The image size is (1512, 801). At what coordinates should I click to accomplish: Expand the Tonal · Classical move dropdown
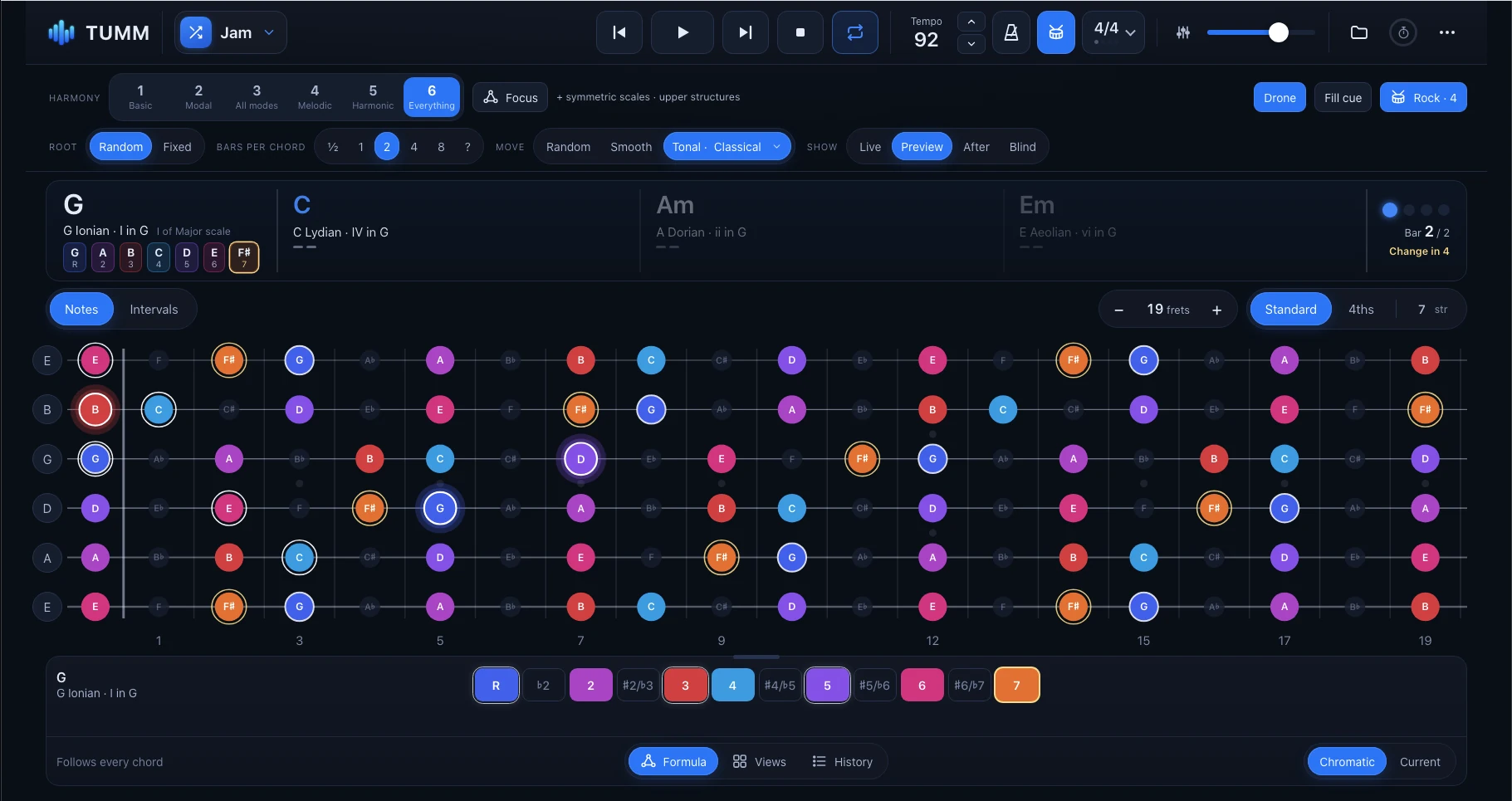pos(727,147)
